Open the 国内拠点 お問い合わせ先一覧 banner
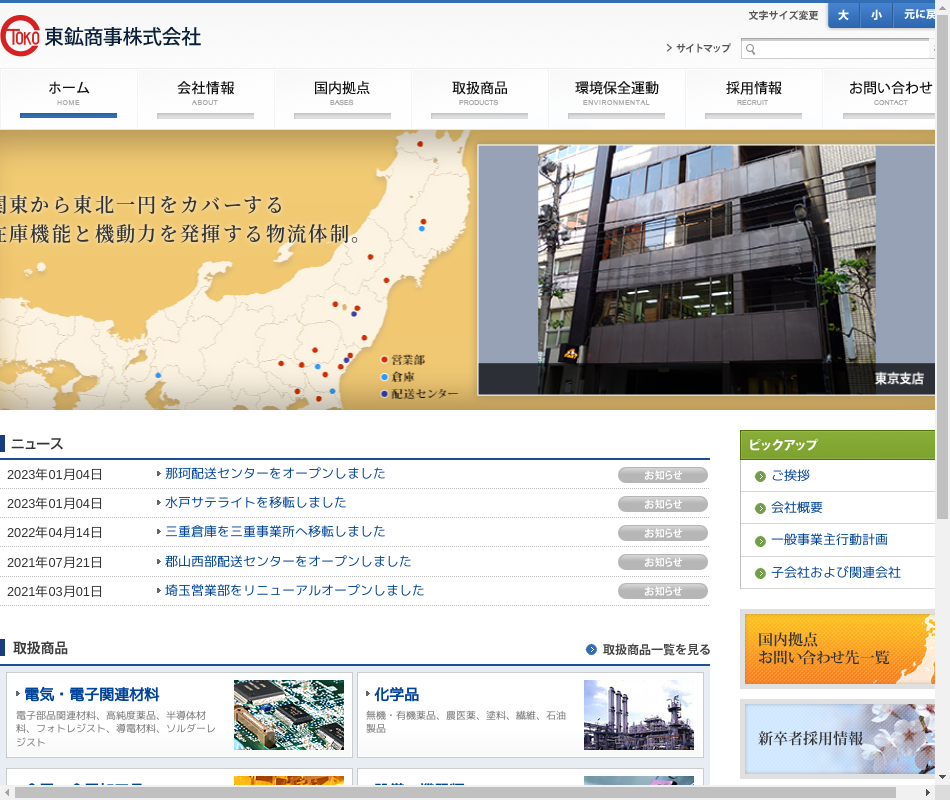950x800 pixels. click(838, 649)
